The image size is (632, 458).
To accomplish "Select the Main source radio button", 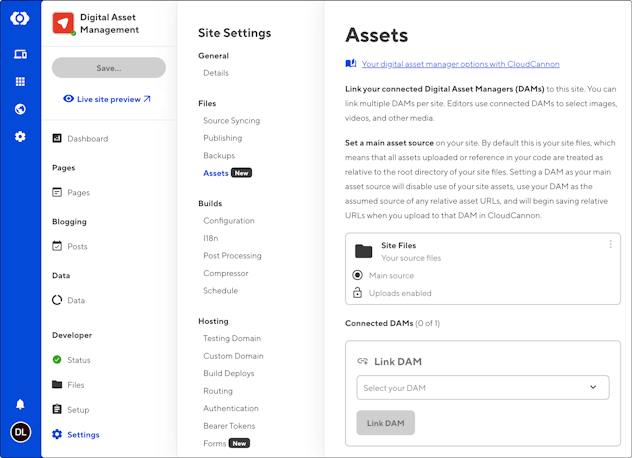I will click(357, 275).
